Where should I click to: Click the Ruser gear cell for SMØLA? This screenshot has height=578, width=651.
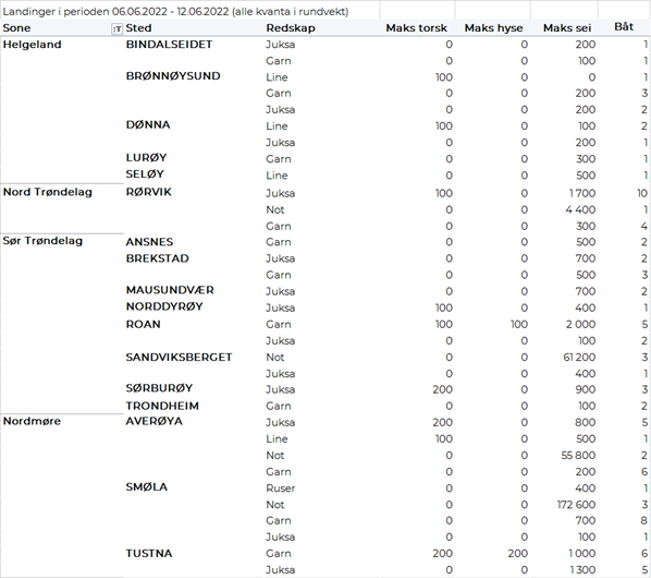pos(280,488)
